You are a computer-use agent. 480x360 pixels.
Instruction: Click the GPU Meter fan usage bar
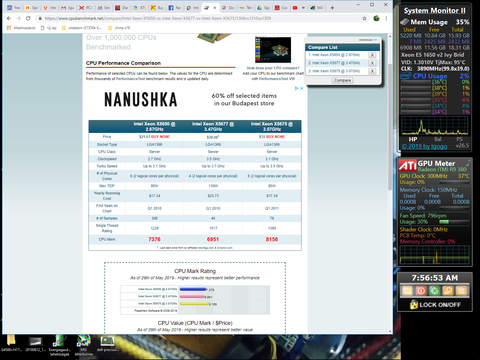click(454, 222)
